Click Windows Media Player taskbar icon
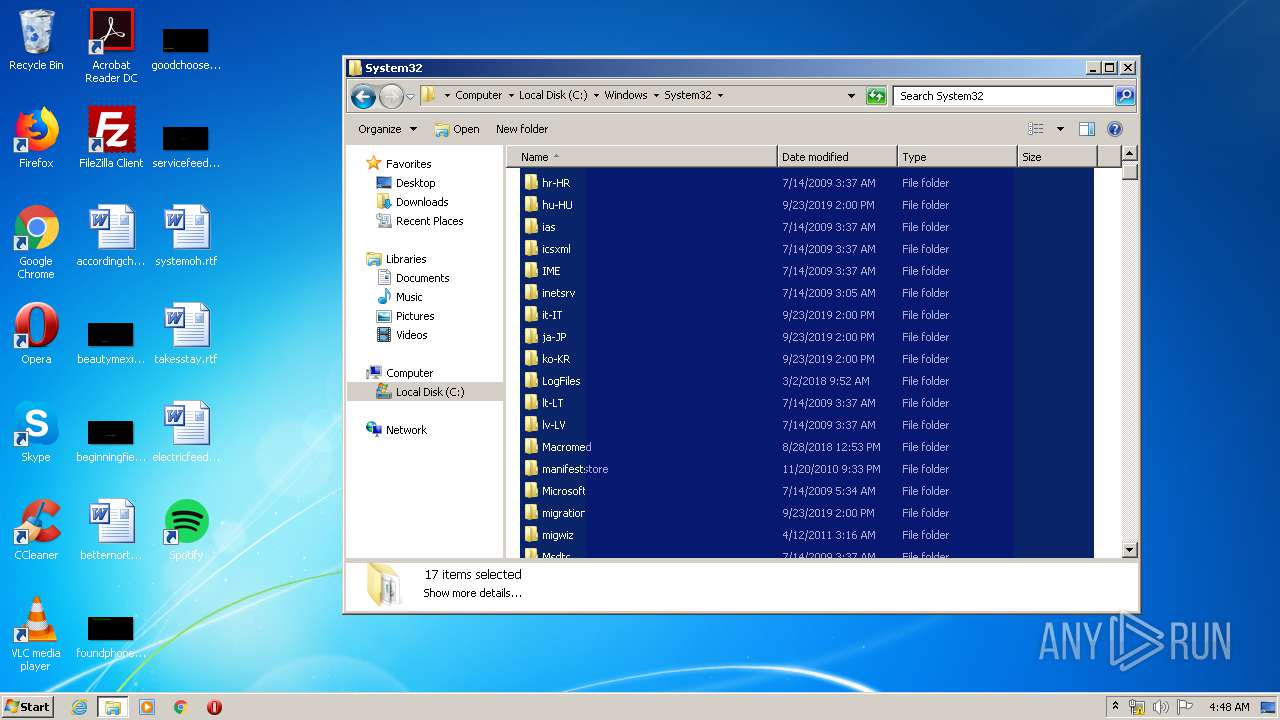 (x=147, y=707)
